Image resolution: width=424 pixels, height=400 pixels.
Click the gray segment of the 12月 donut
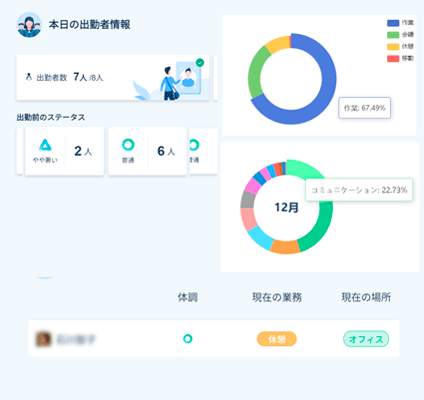click(x=248, y=199)
